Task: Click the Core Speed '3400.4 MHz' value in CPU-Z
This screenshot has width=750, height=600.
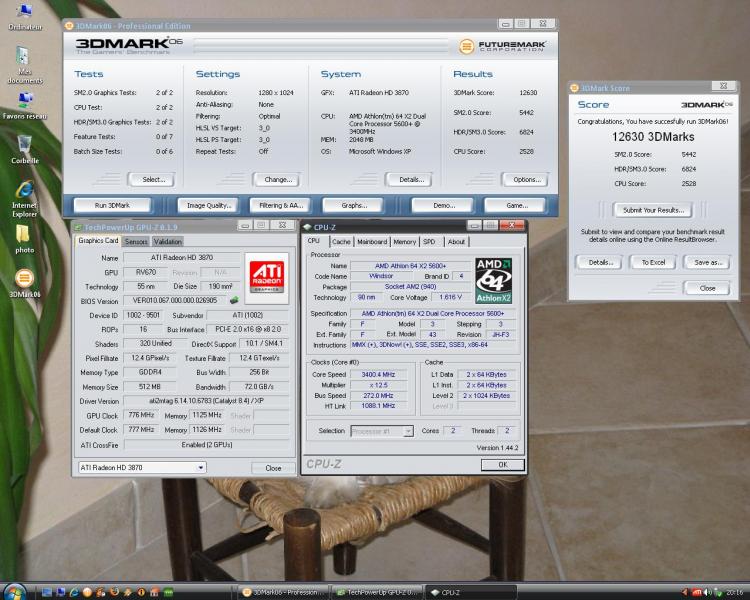Action: click(x=378, y=375)
